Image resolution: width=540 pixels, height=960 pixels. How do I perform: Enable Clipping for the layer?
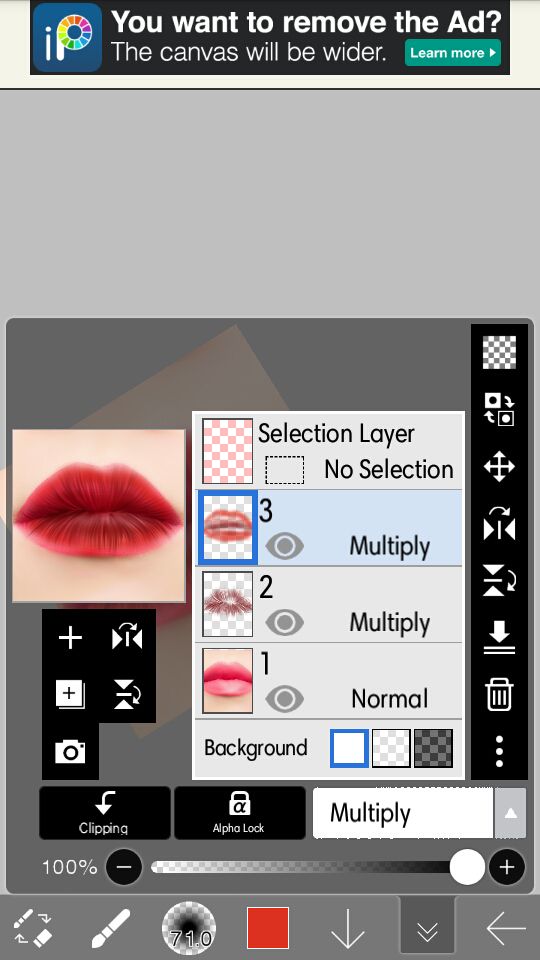(x=104, y=813)
